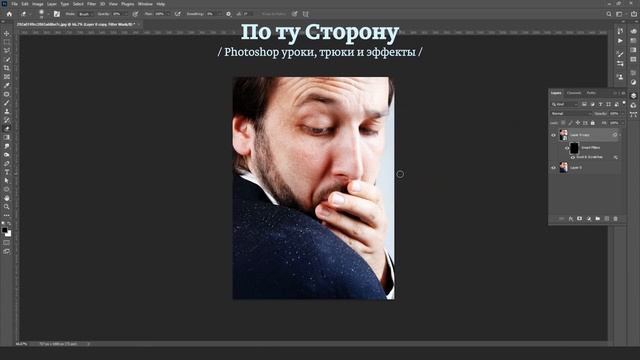Toggle lock position
Viewport: 640px width, 360px height.
coord(578,122)
